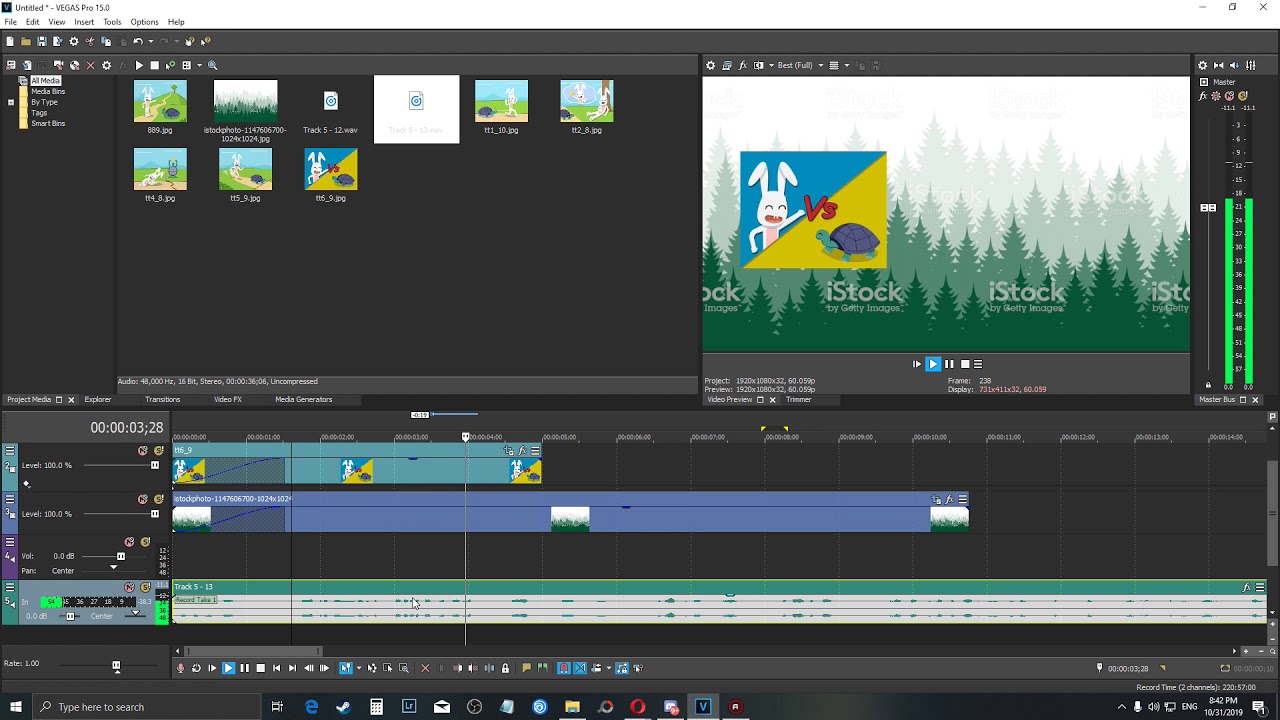Toggle Enable Snapping magnet button
1280x720 pixels.
pyautogui.click(x=563, y=668)
